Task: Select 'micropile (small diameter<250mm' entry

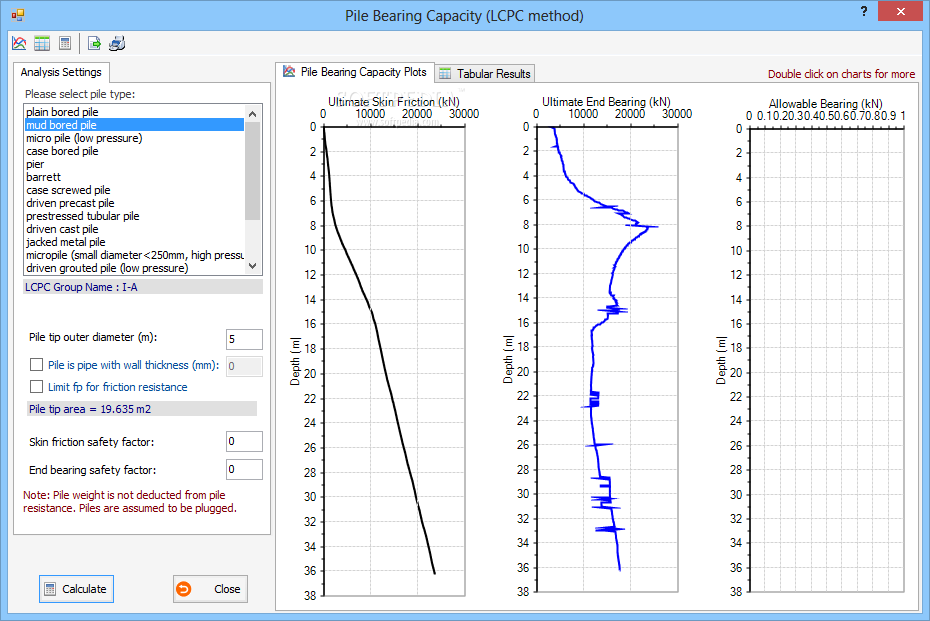Action: pyautogui.click(x=134, y=255)
